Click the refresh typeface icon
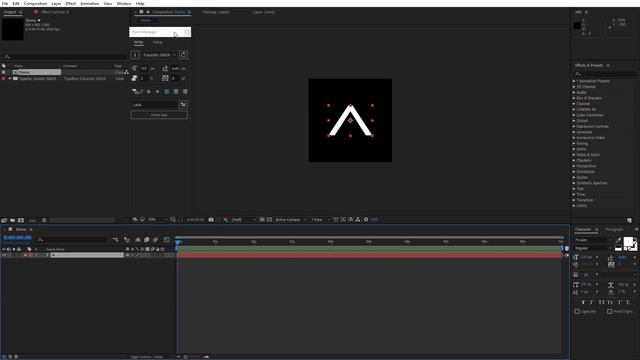Image resolution: width=640 pixels, height=360 pixels. point(183,55)
